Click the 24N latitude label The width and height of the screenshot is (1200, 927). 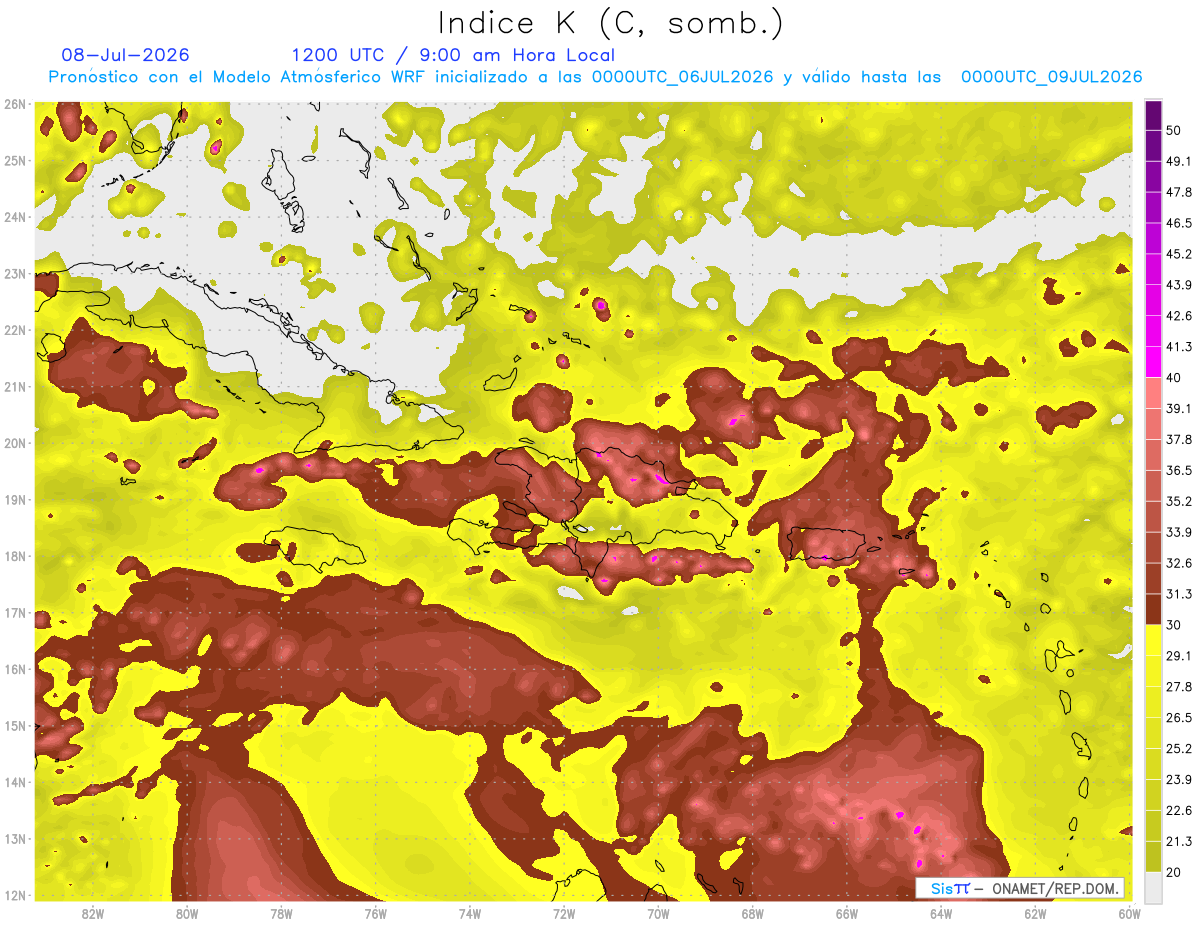coord(15,217)
